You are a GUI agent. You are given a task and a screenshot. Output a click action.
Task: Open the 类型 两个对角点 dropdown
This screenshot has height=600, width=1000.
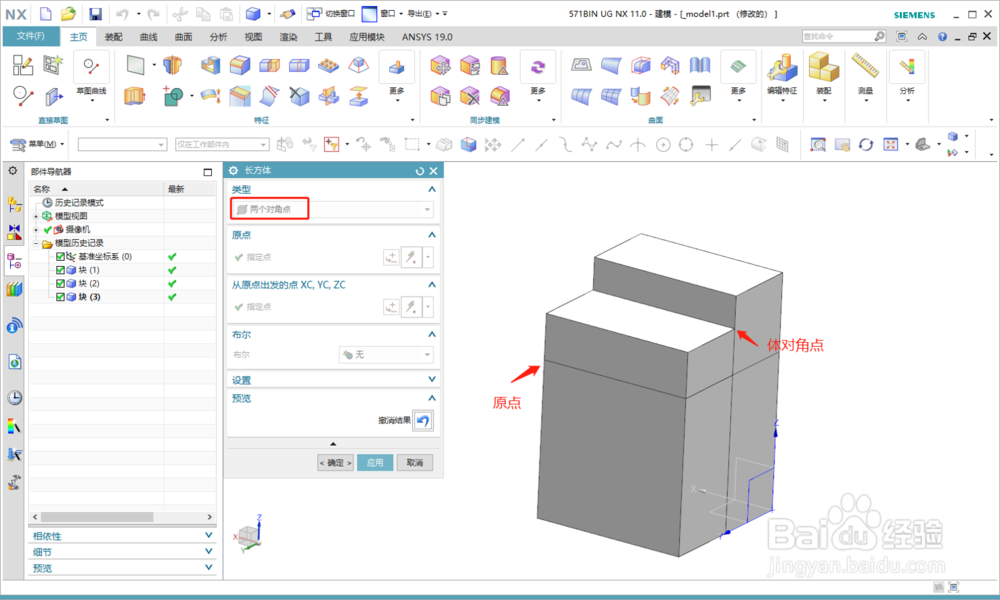(332, 209)
